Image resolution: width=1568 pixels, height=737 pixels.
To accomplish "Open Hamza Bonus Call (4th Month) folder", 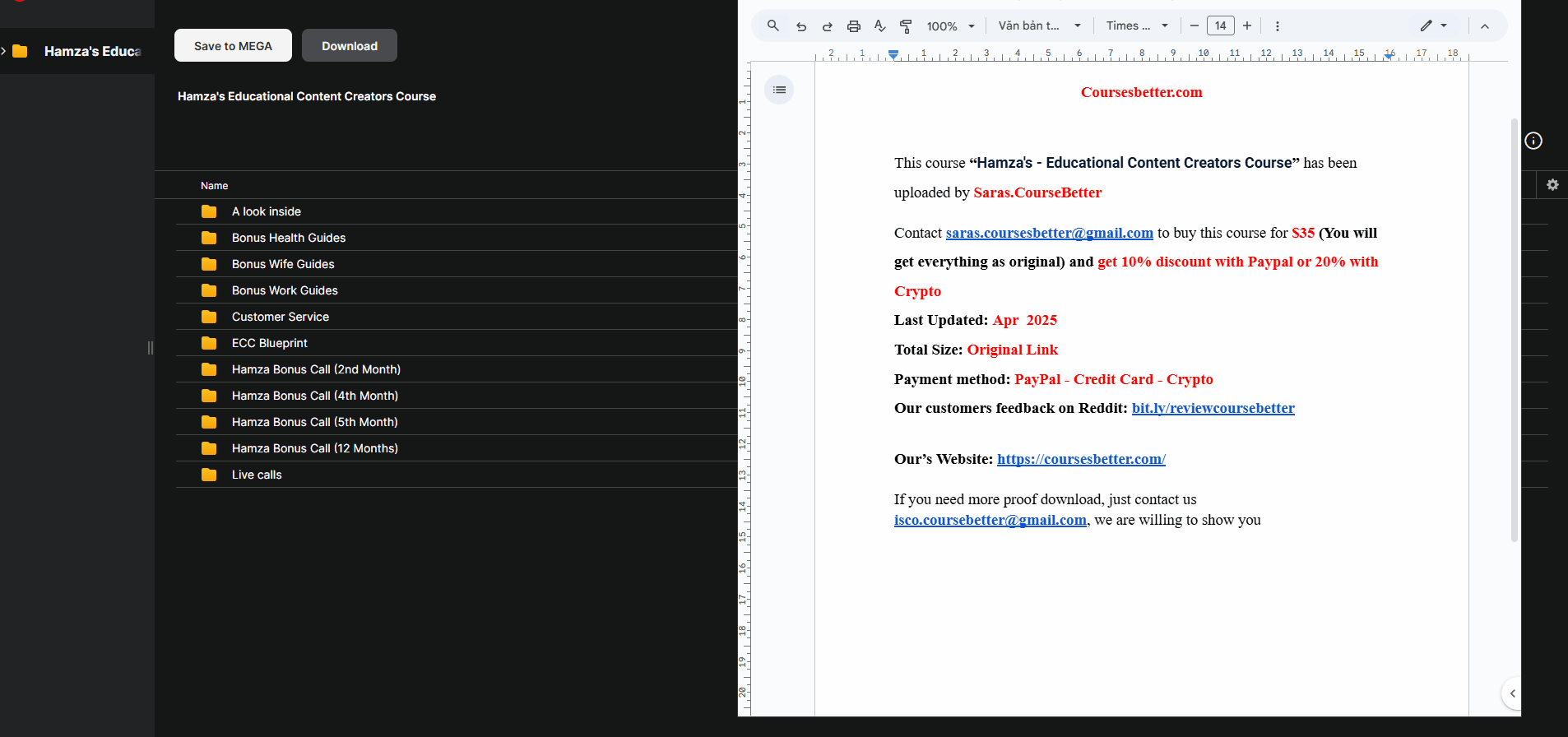I will pyautogui.click(x=457, y=396).
